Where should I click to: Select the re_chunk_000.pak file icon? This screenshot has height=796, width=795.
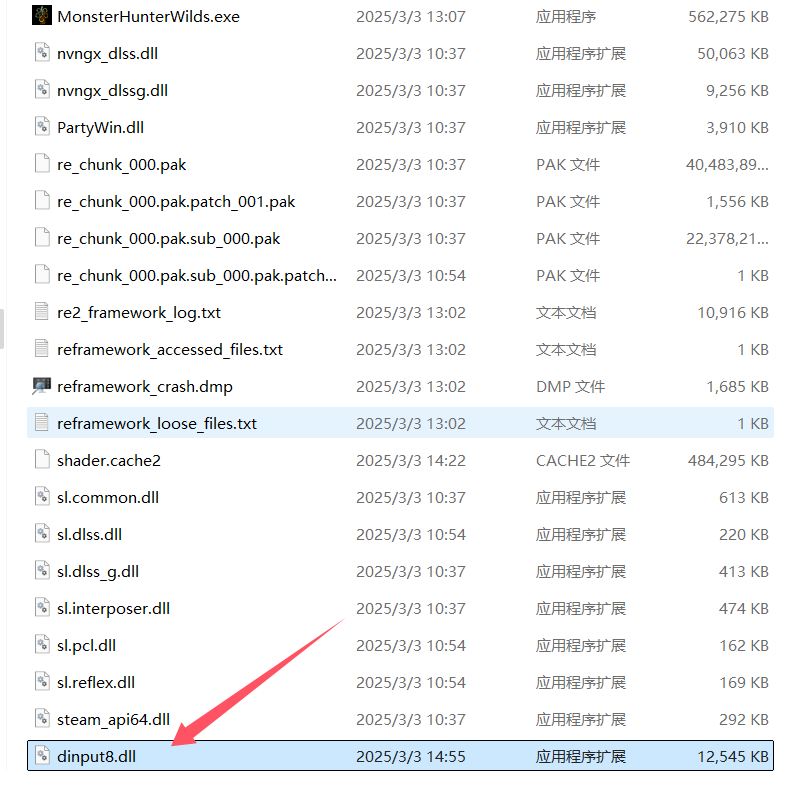[x=41, y=164]
